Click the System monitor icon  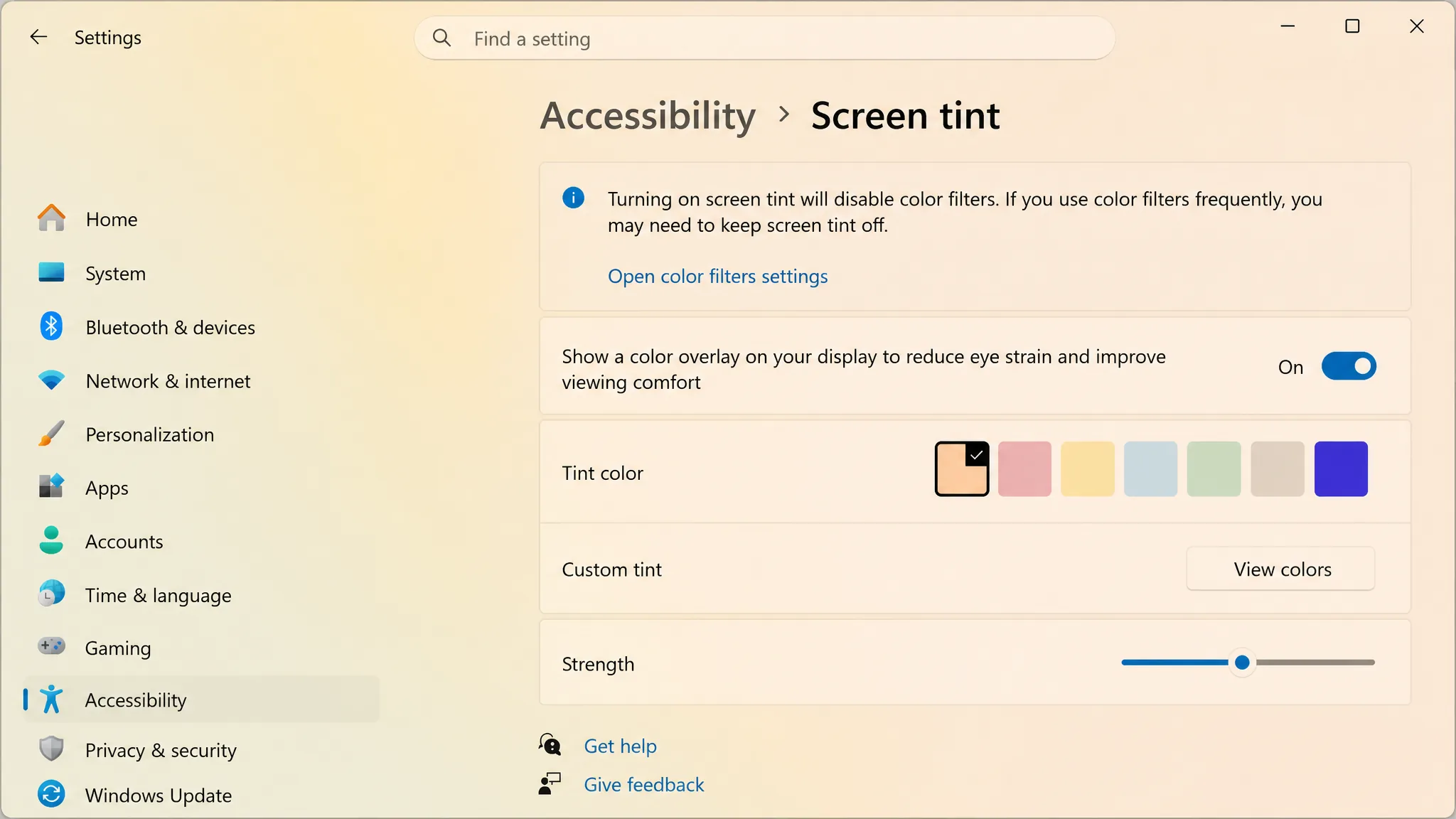[51, 272]
